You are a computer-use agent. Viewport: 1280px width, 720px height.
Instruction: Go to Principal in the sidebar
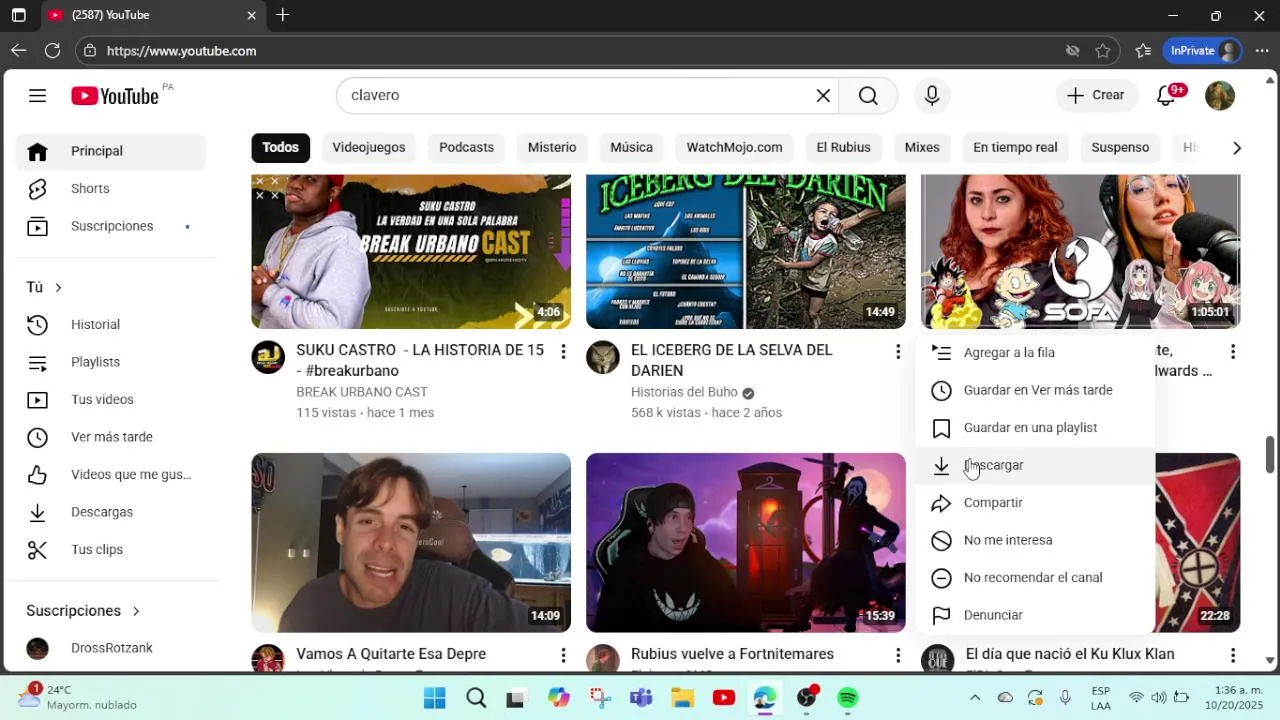(x=110, y=151)
